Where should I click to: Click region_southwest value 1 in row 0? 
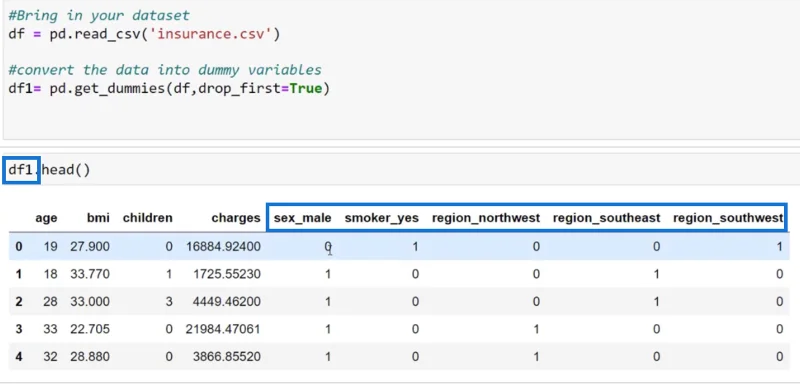(780, 247)
